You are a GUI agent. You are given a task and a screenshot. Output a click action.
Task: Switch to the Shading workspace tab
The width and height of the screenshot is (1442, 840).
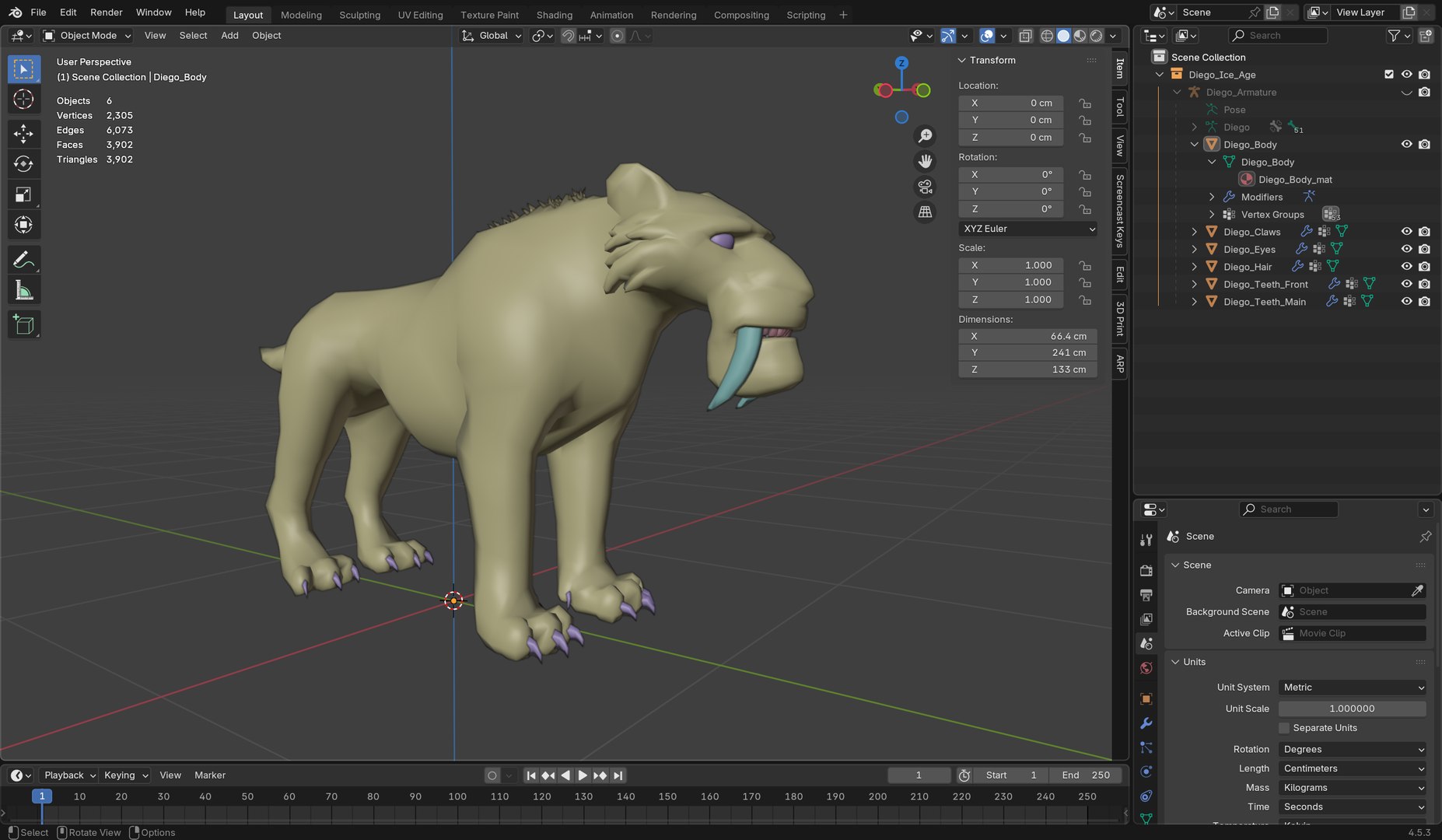pos(554,15)
